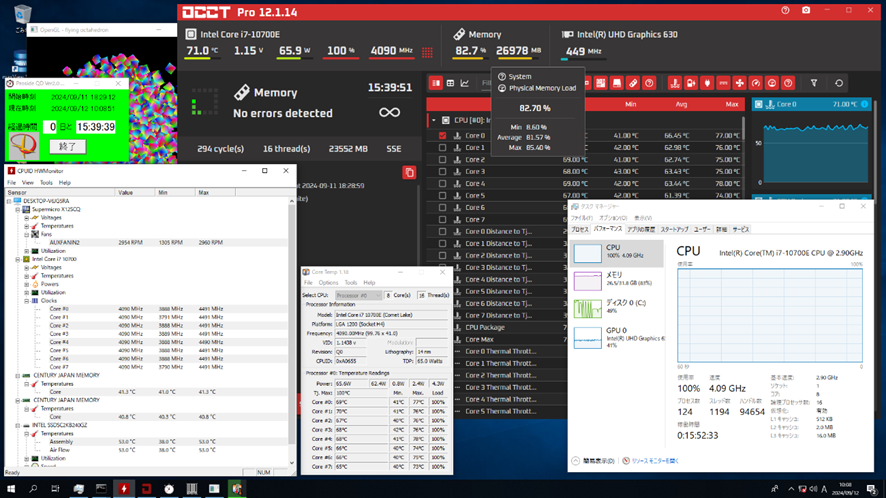
Task: Collapse Intel Core i7 10700 node in HWMonitor
Action: point(18,259)
